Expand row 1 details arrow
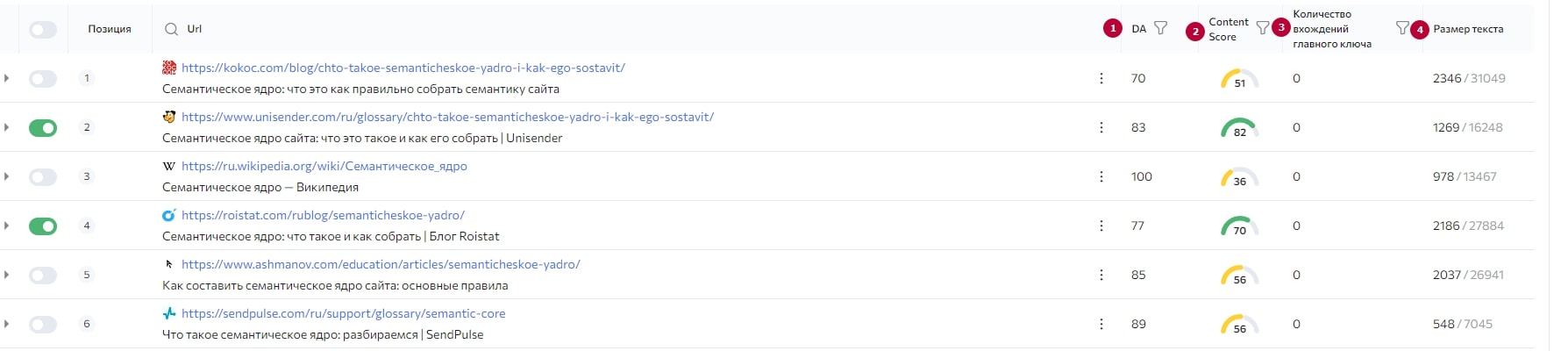This screenshot has height=351, width=1568. click(7, 78)
